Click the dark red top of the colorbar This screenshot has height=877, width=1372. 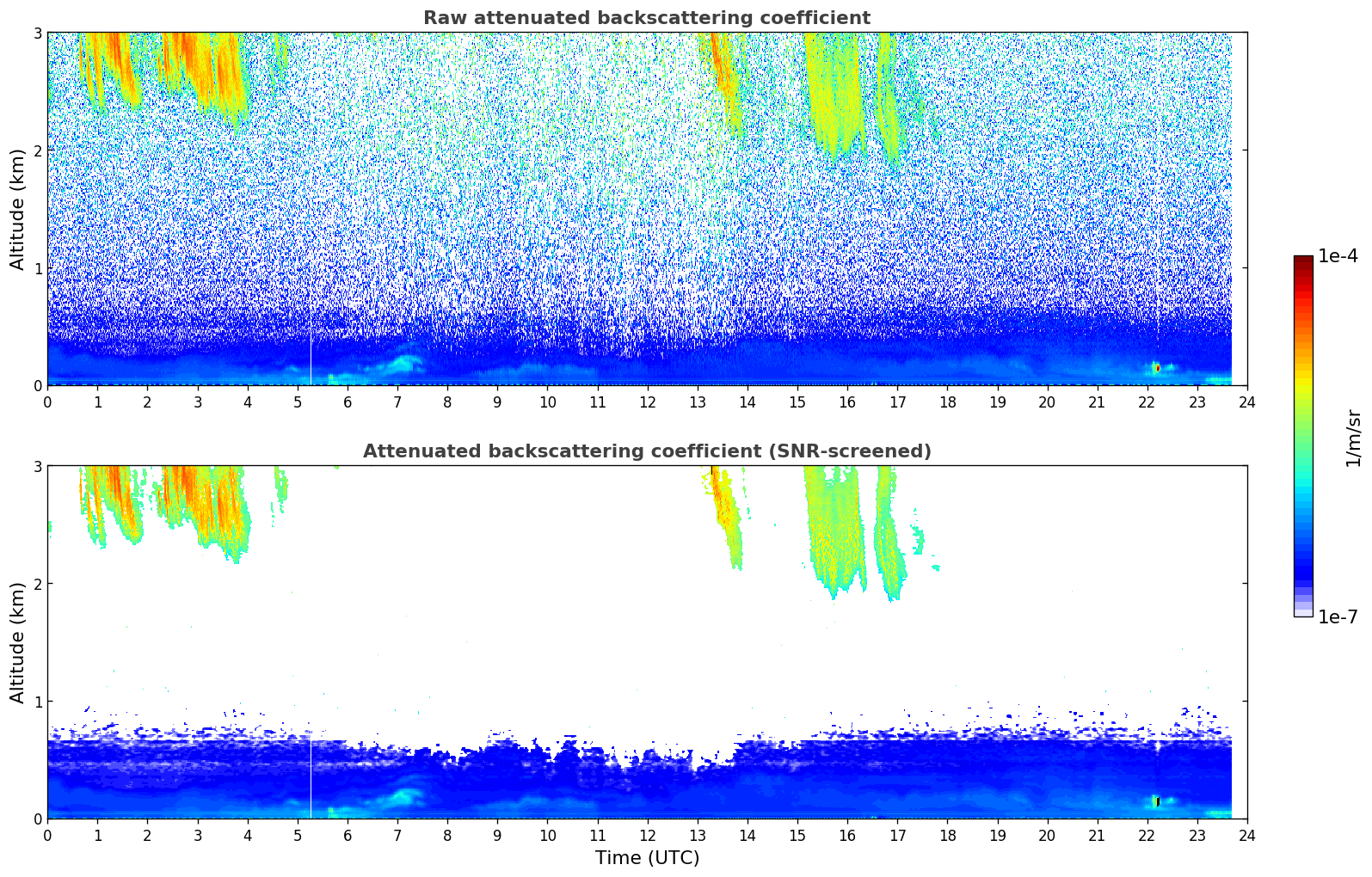tap(1303, 261)
